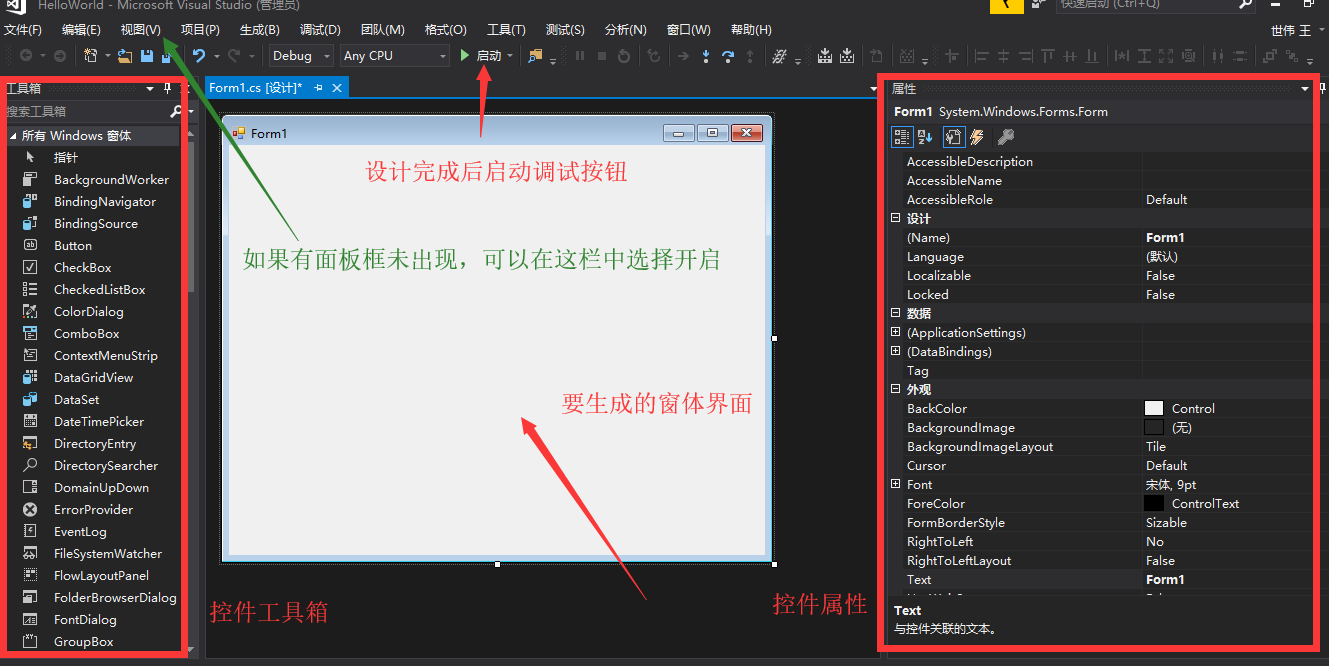Click the Locked property value False
The image size is (1329, 666).
(1160, 294)
